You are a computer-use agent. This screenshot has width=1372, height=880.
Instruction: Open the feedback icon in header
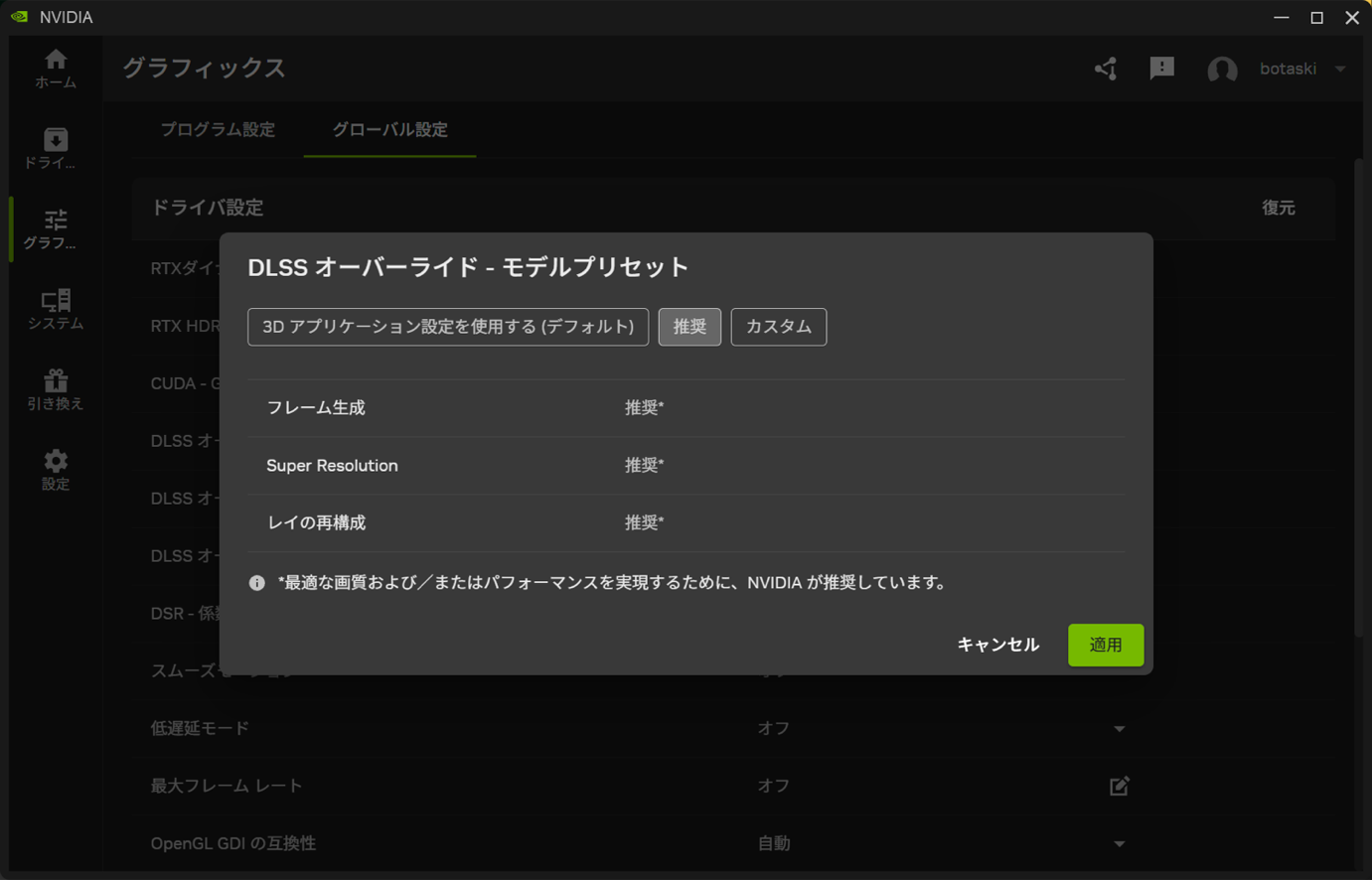coord(1162,69)
